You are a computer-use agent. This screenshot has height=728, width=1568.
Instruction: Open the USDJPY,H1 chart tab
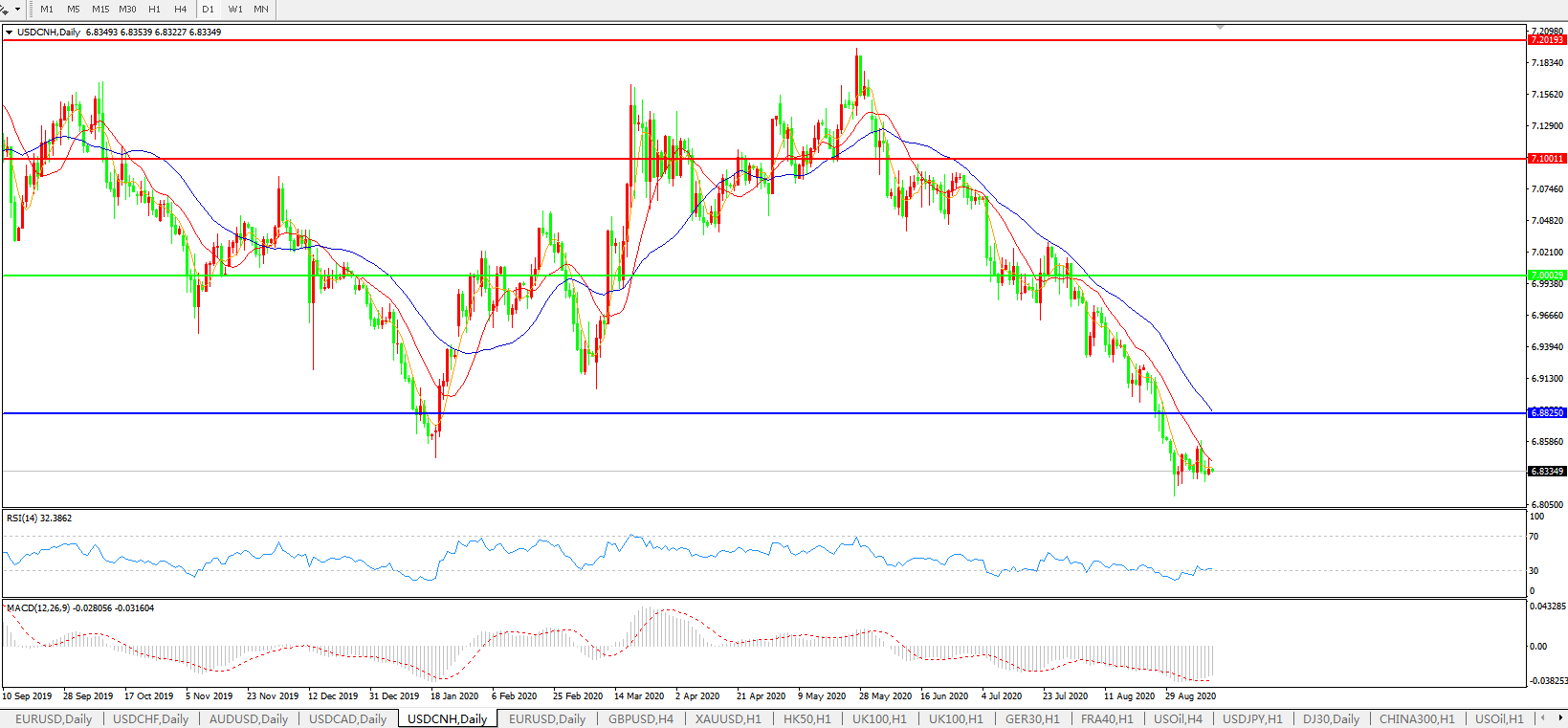pyautogui.click(x=1252, y=718)
